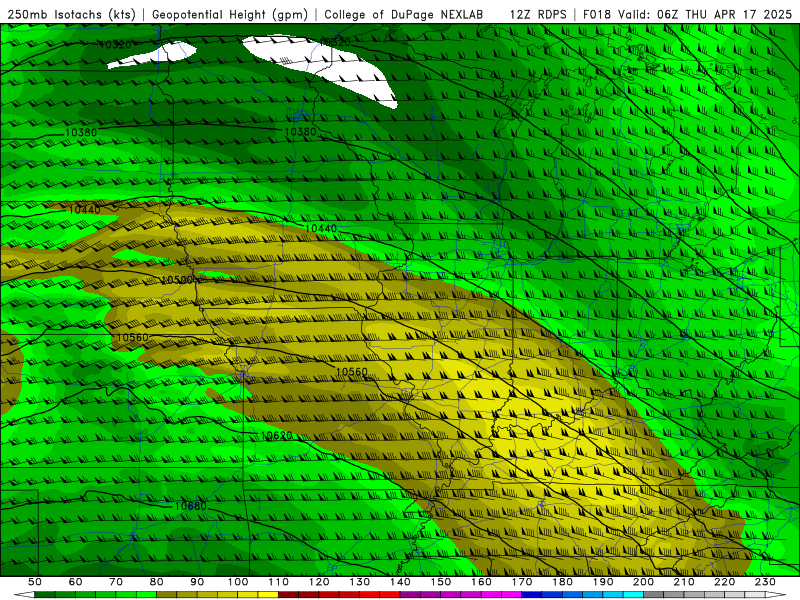This screenshot has height=600, width=800.
Task: Click the 100 value on the color scale
Action: click(x=238, y=582)
